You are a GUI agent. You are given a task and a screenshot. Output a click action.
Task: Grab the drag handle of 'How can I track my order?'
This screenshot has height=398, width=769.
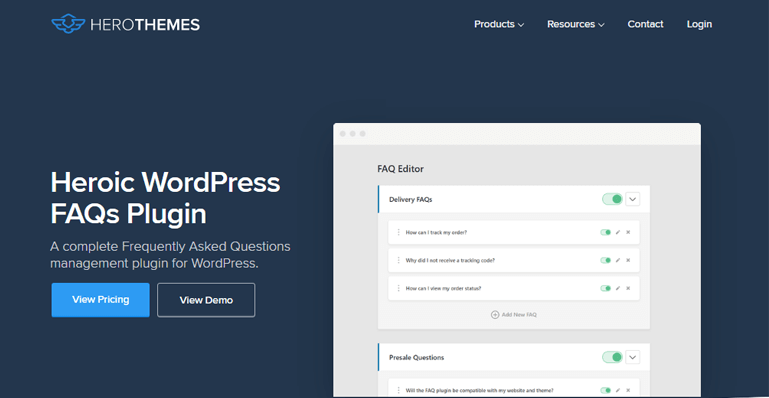click(398, 232)
